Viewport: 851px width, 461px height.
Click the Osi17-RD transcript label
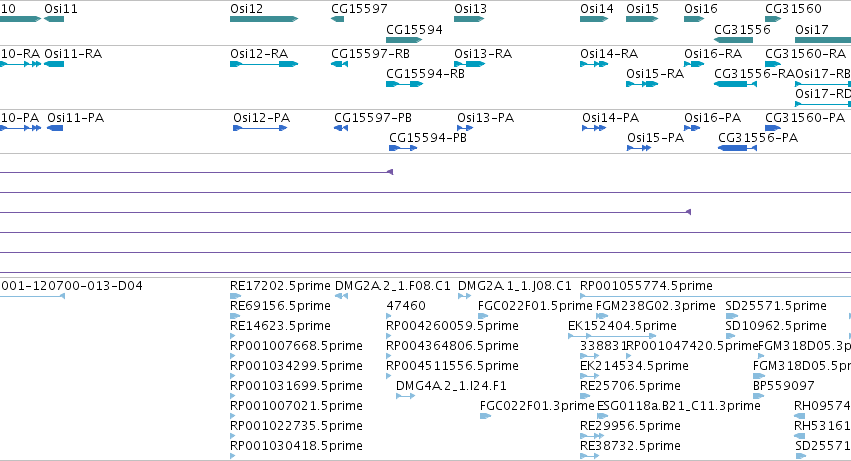pos(823,93)
